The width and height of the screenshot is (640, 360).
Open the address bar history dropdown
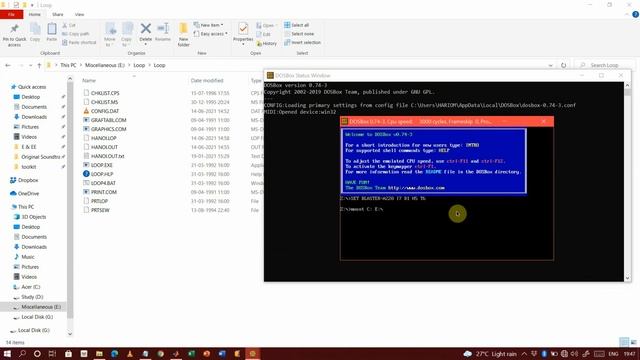tap(550, 65)
